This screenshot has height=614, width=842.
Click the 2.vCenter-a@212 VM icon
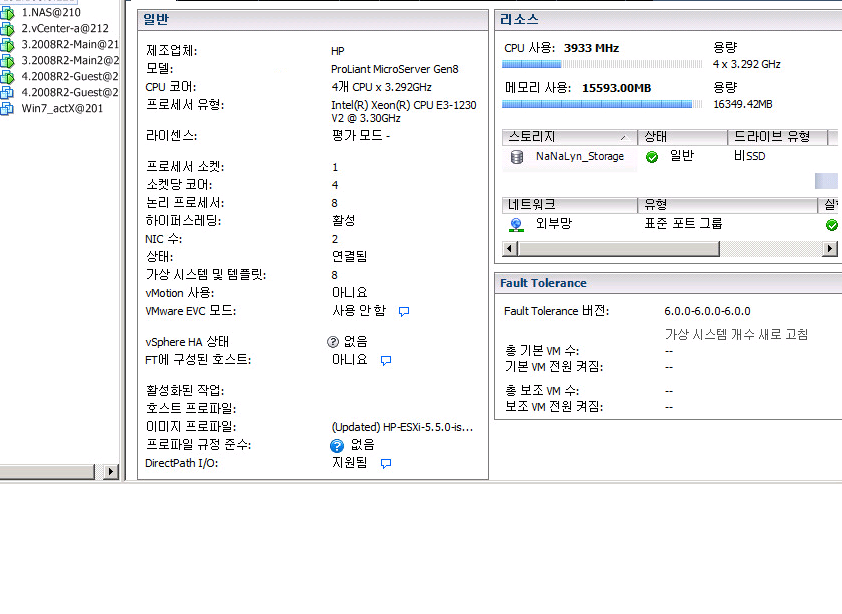(x=7, y=29)
